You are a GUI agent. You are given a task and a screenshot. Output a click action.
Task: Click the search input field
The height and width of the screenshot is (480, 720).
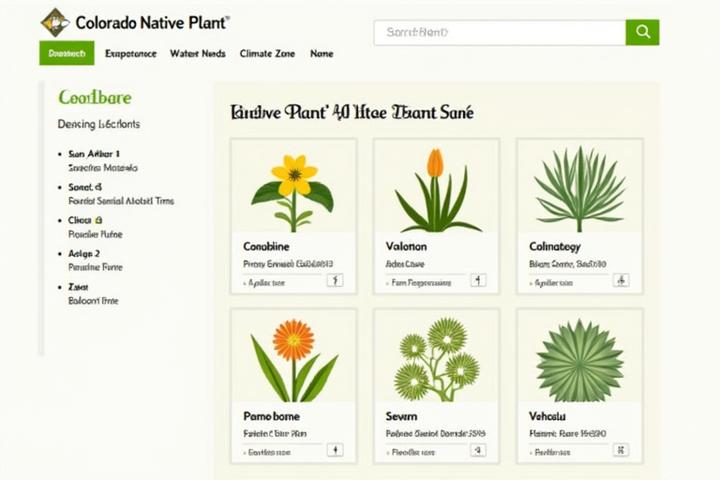[x=499, y=32]
